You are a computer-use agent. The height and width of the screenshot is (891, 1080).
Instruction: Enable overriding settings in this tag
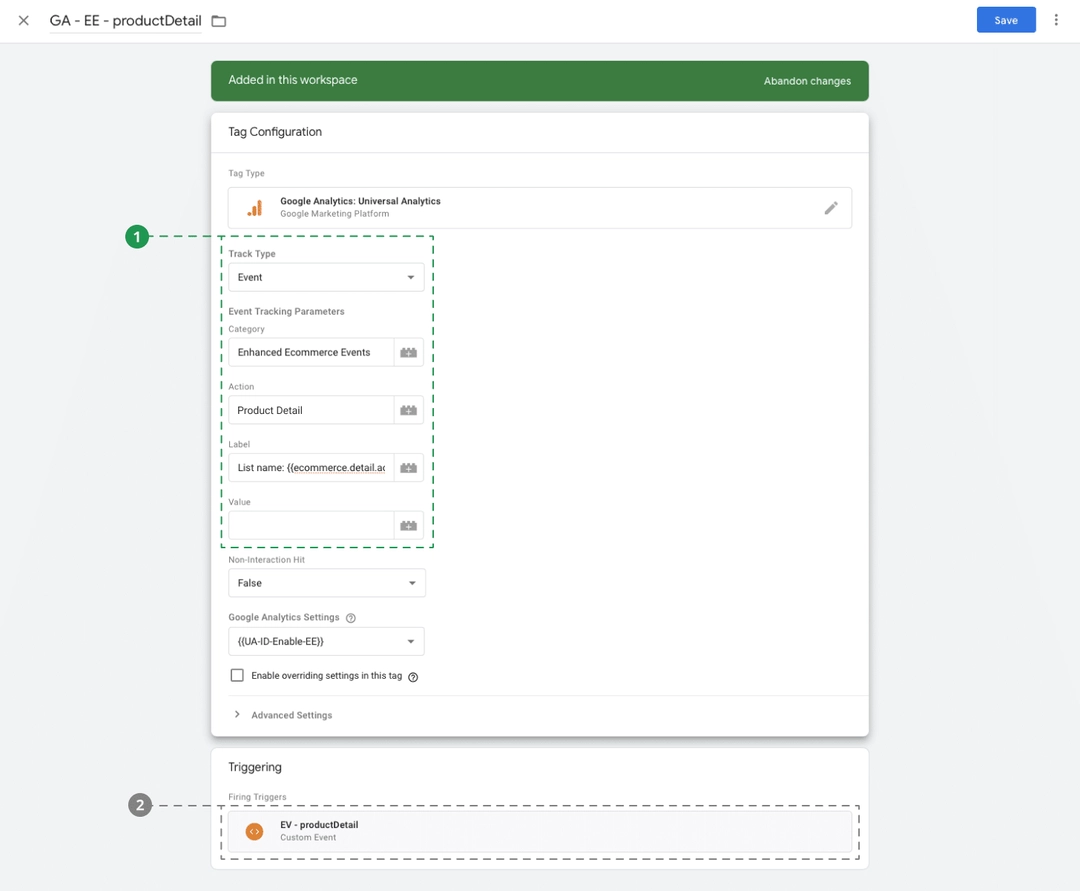[237, 675]
